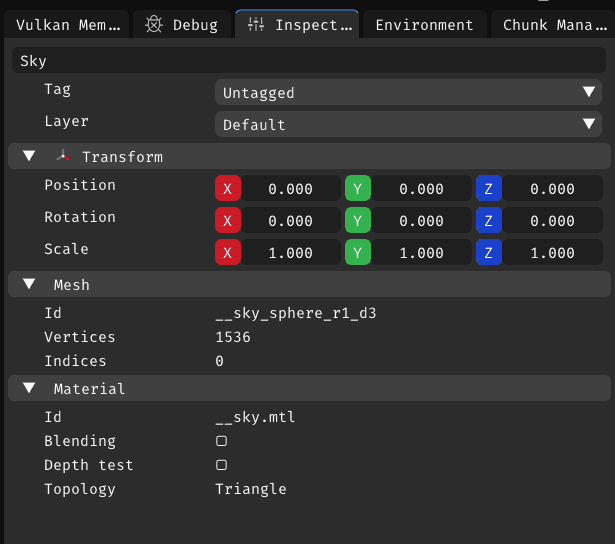Click the Scale X red label
Image resolution: width=615 pixels, height=544 pixels.
tap(227, 252)
